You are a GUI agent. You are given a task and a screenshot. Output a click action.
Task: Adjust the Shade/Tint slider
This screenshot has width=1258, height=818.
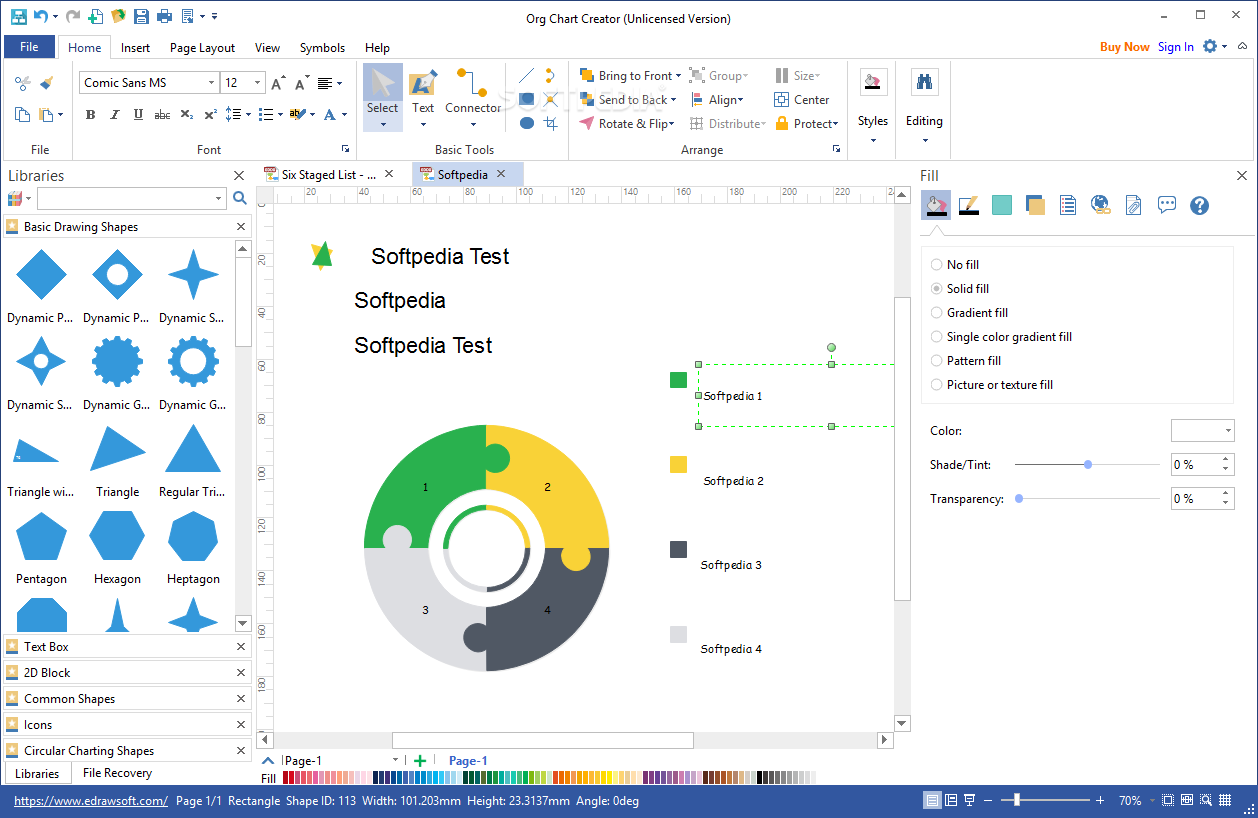coord(1088,465)
